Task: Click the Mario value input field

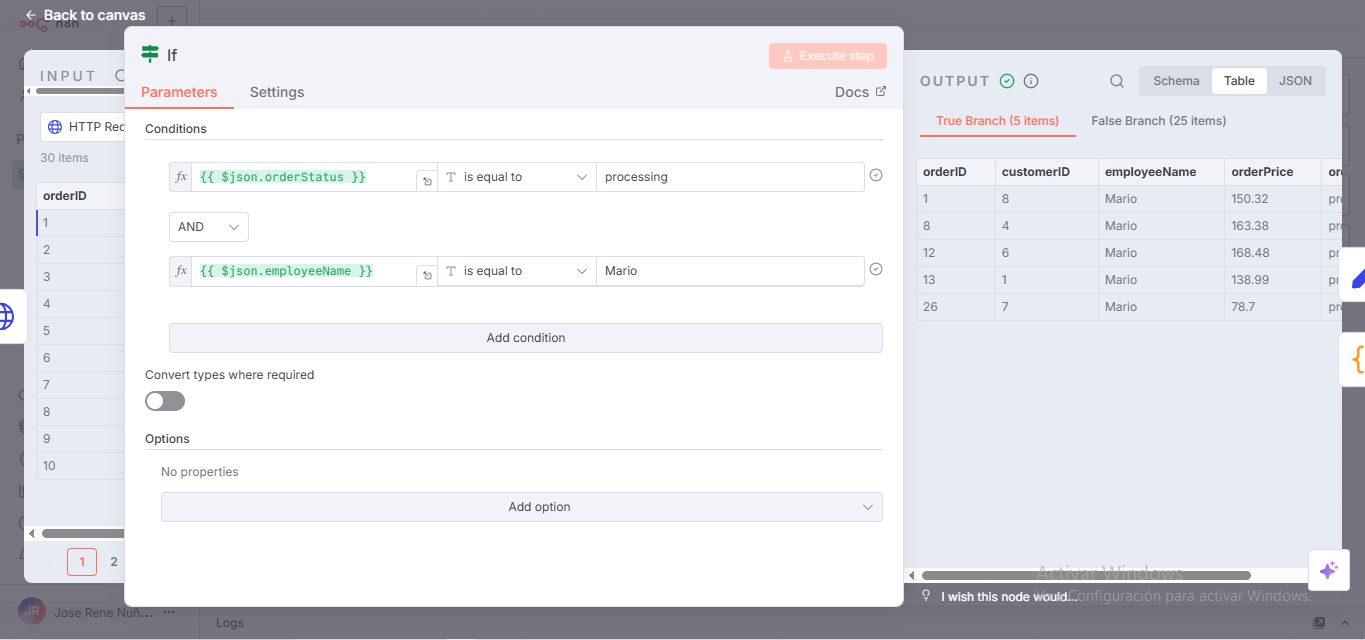Action: [730, 271]
